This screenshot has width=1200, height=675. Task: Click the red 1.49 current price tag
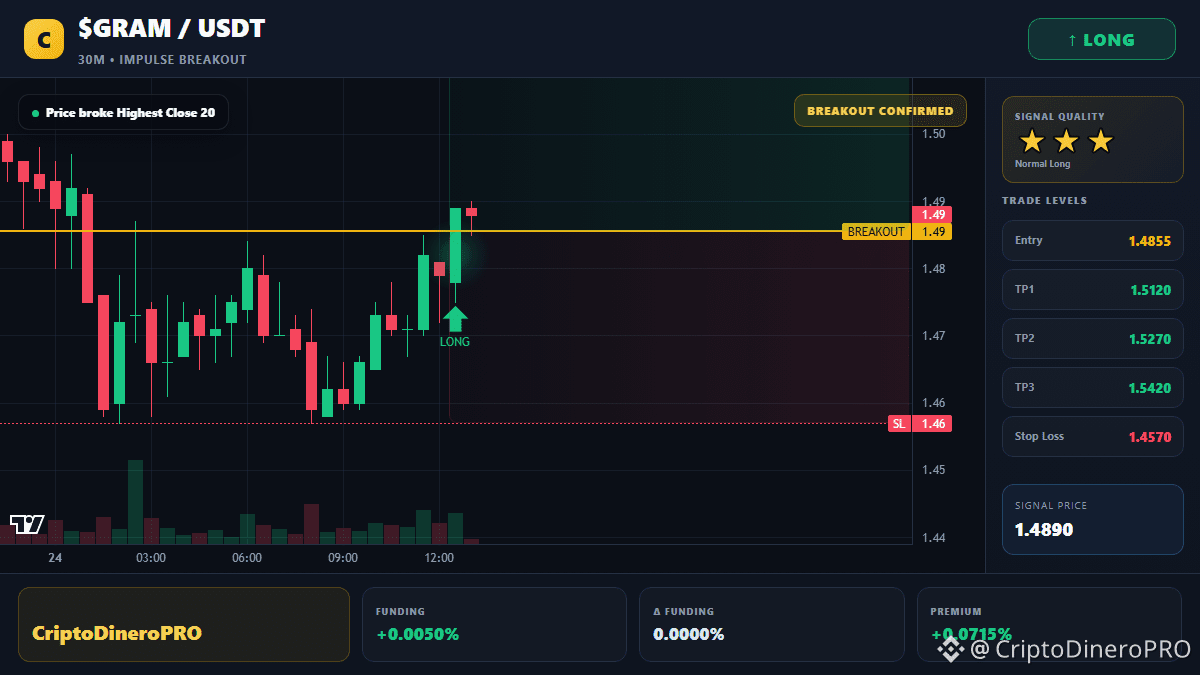pos(932,214)
